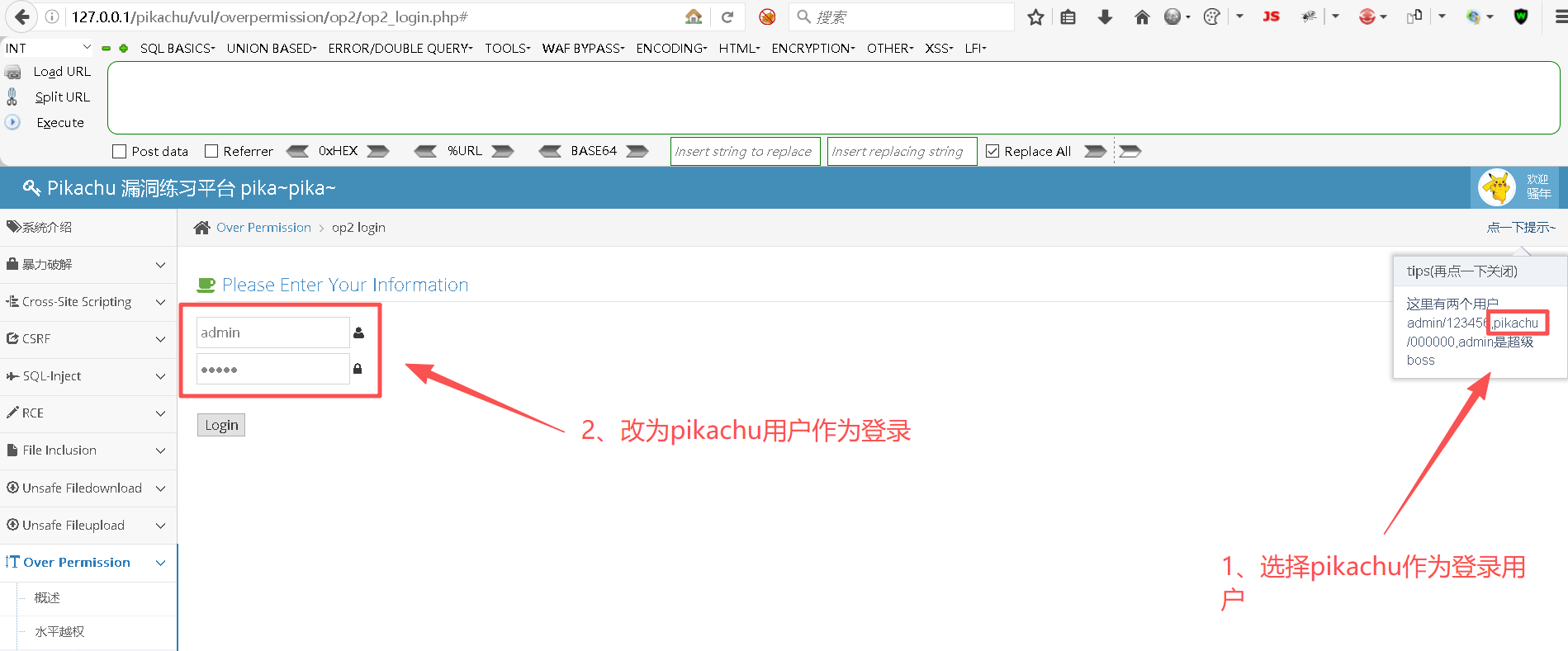Click the red JS toolbar icon

[x=1271, y=17]
